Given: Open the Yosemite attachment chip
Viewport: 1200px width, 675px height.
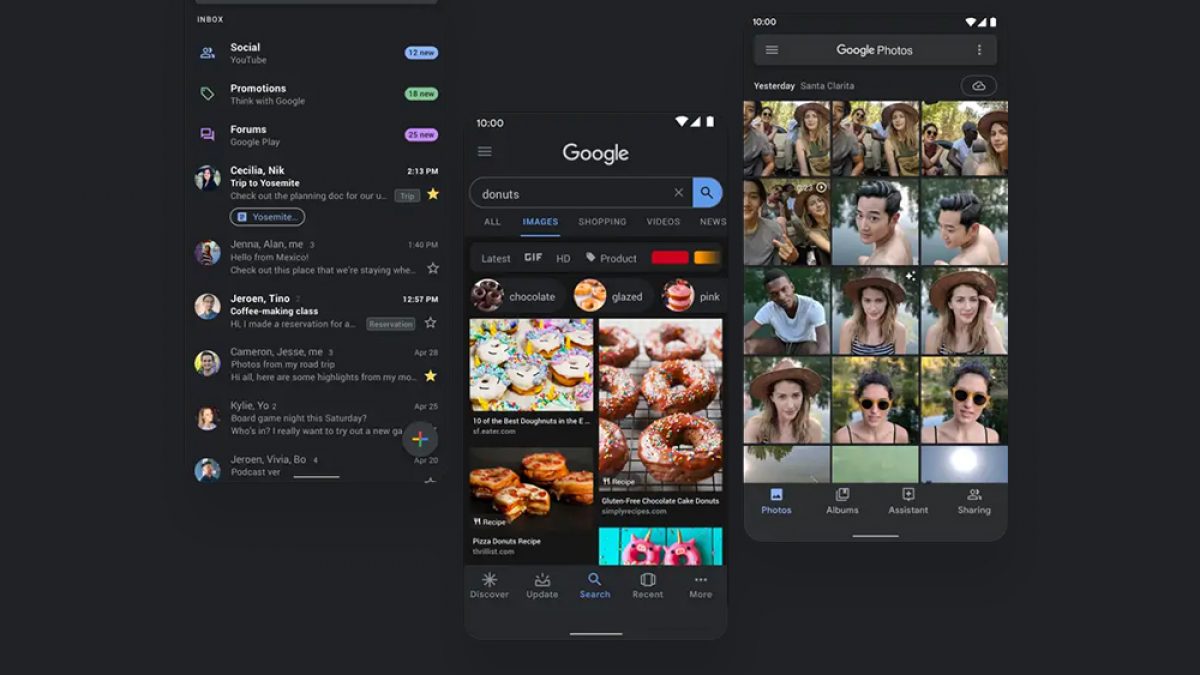Looking at the screenshot, I should 267,217.
